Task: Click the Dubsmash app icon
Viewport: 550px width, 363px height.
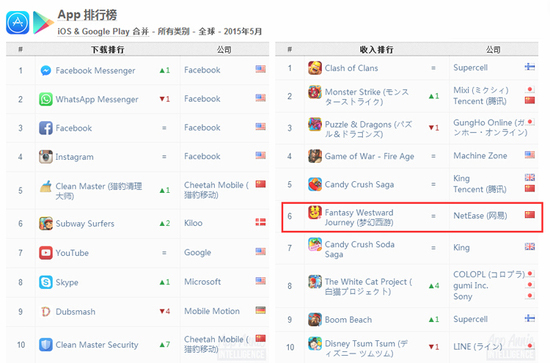Action: [46, 311]
